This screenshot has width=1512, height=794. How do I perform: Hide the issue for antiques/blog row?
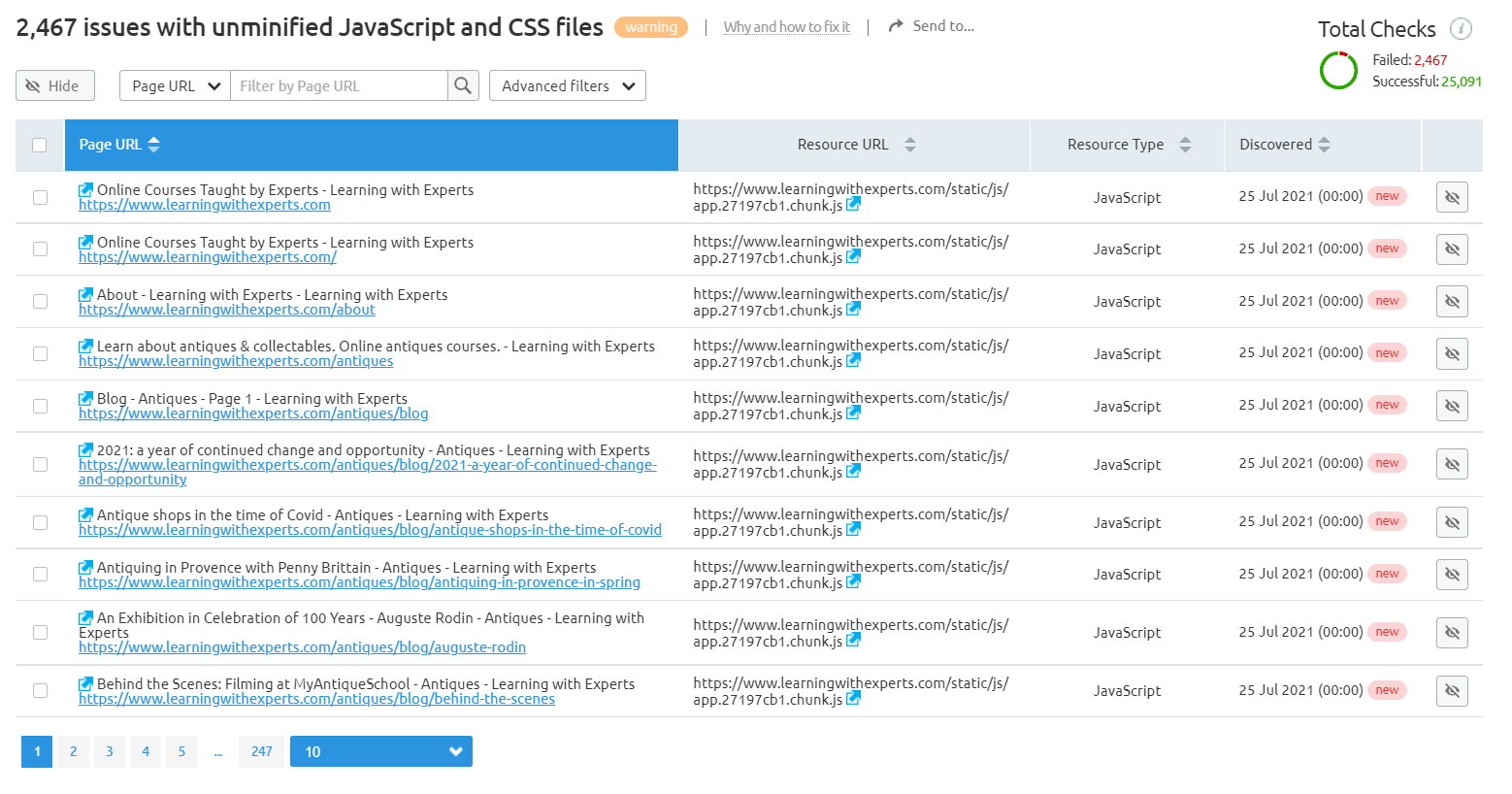(1452, 406)
